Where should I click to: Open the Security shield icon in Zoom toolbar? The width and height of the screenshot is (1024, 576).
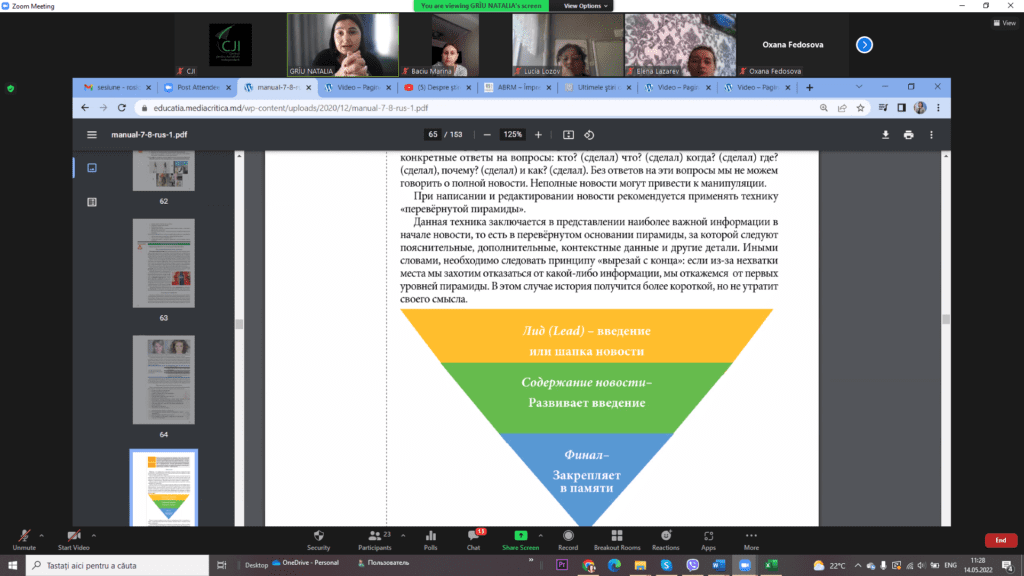(x=318, y=537)
